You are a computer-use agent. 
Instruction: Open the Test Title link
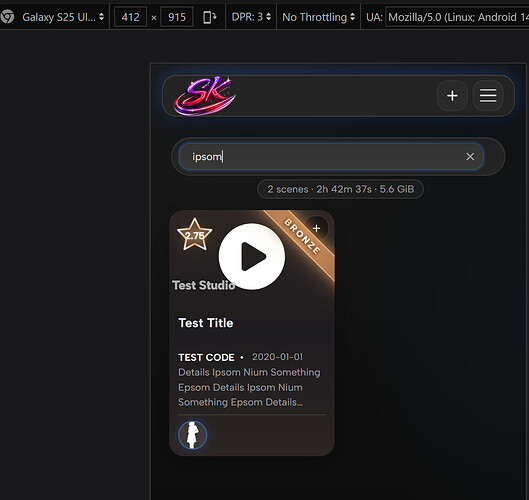pos(206,323)
